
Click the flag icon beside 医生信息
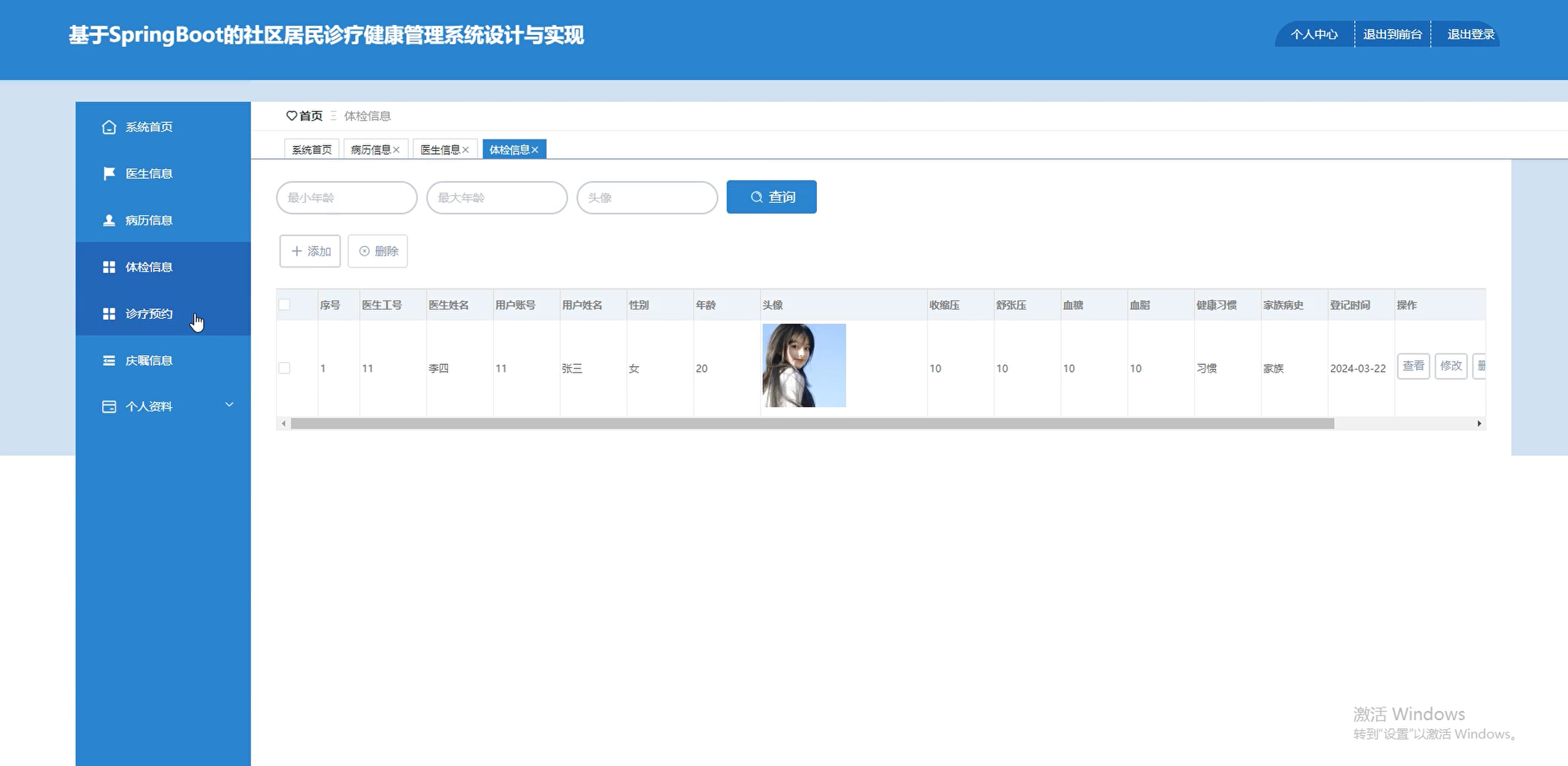[109, 173]
